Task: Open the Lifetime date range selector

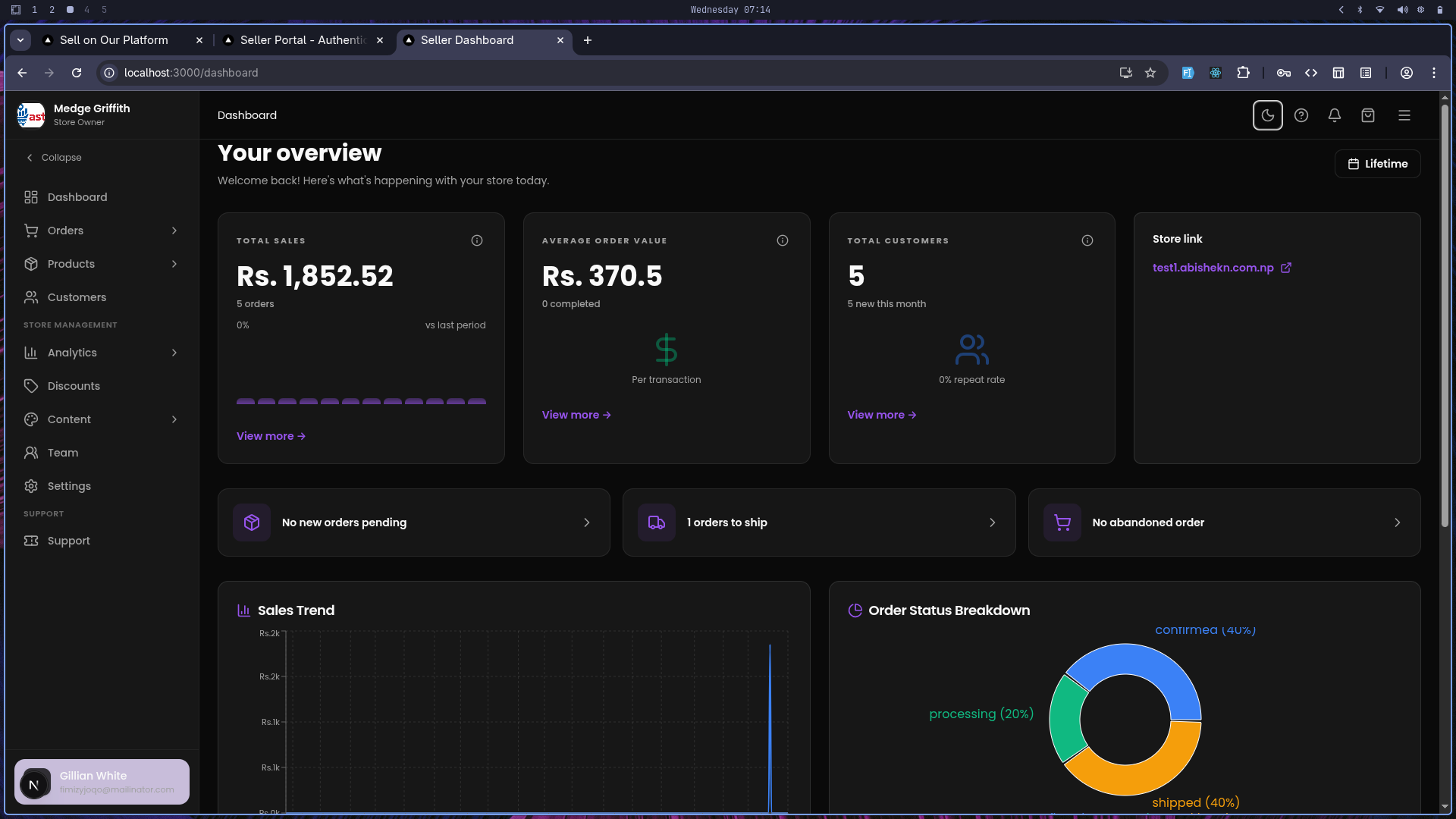Action: pyautogui.click(x=1377, y=164)
